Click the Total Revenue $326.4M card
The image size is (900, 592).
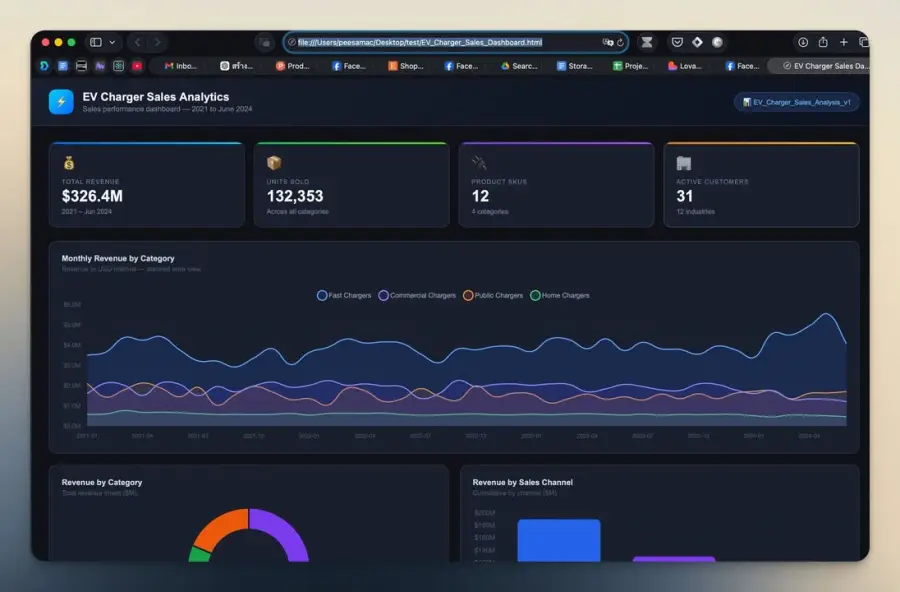tap(147, 184)
